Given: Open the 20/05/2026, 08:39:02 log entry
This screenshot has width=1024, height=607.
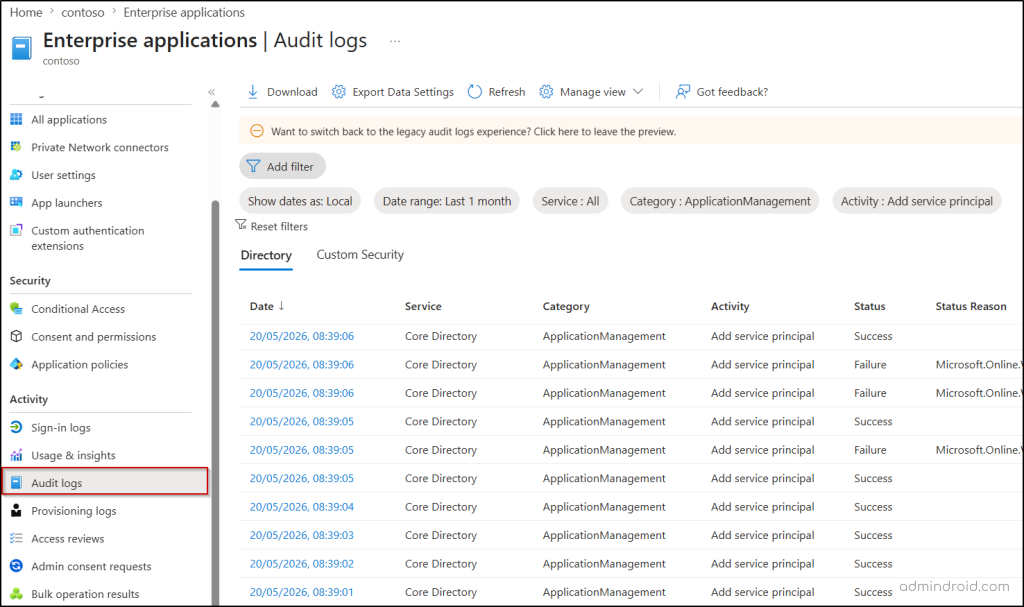Looking at the screenshot, I should click(x=302, y=563).
